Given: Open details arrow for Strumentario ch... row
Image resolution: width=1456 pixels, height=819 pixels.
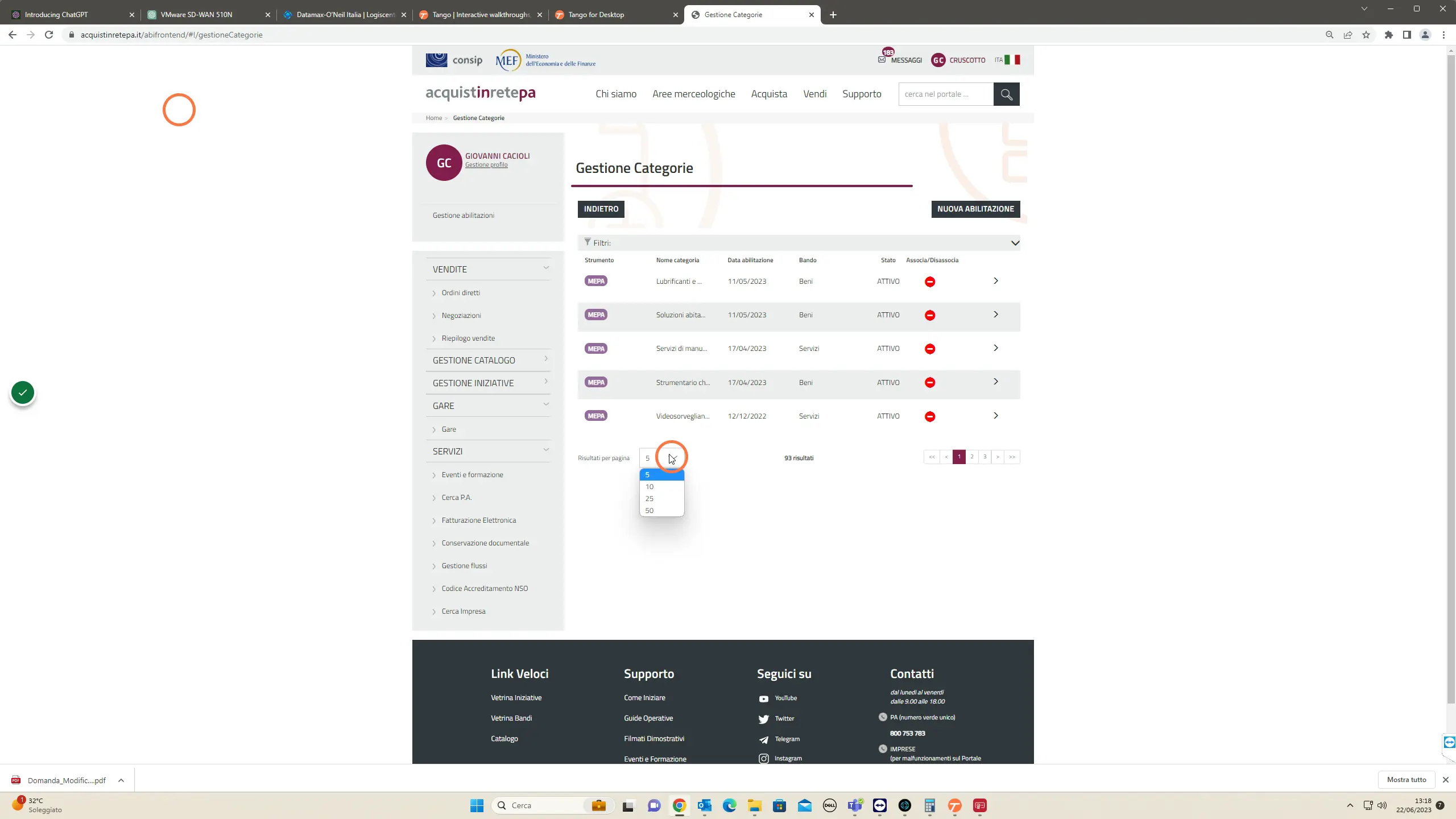Looking at the screenshot, I should click(996, 382).
